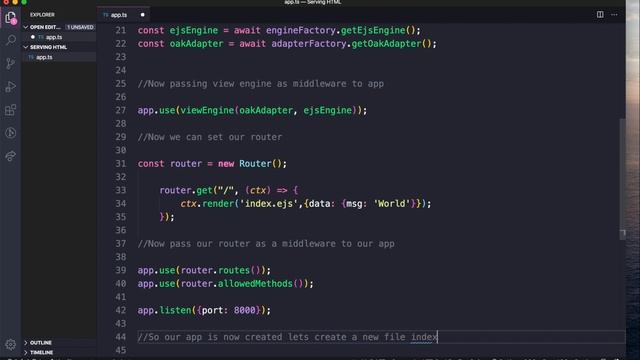The height and width of the screenshot is (360, 640).
Task: Open the Explorer view in activity bar
Action: 11,18
